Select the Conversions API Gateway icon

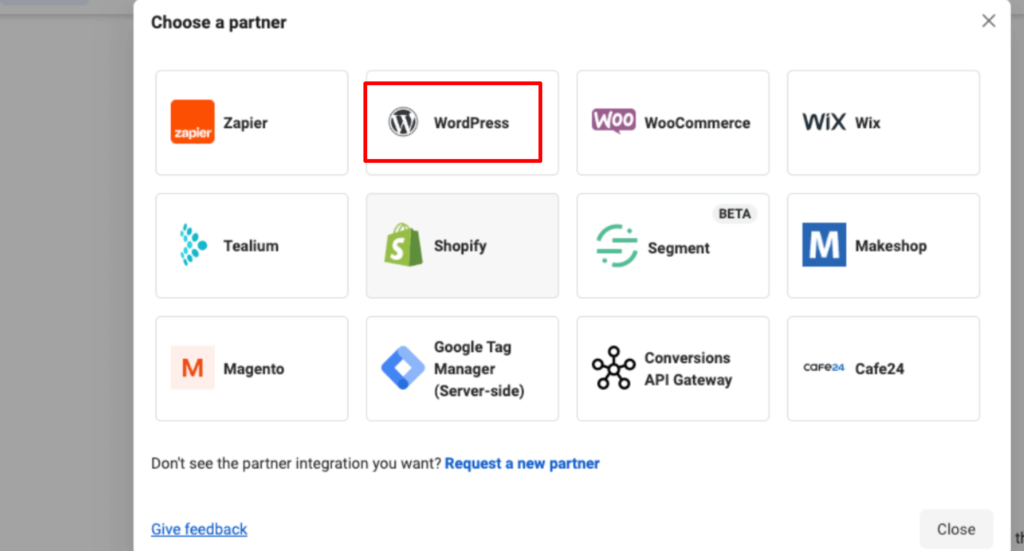613,368
